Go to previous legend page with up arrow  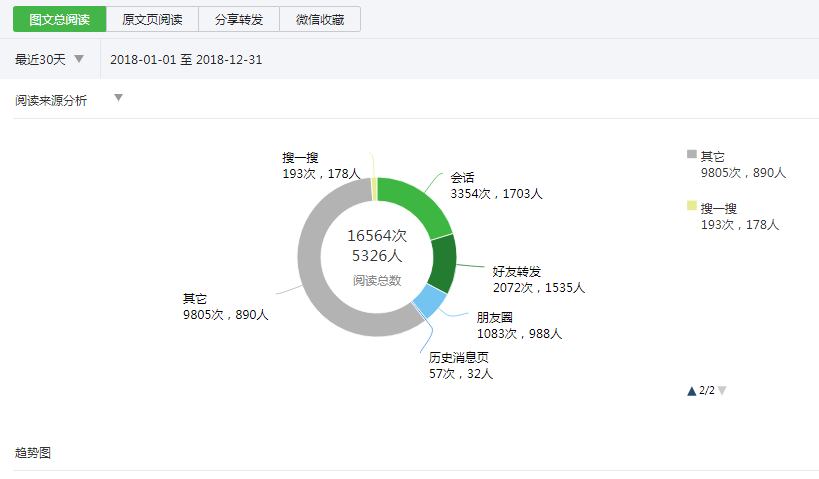(691, 391)
